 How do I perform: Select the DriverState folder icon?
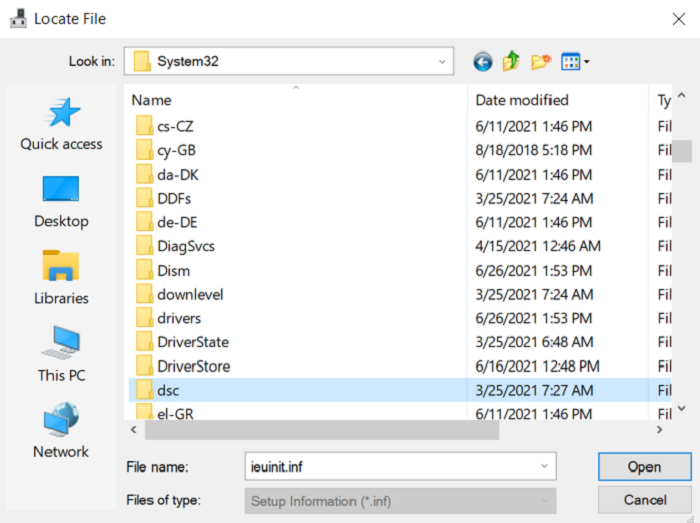coord(144,342)
